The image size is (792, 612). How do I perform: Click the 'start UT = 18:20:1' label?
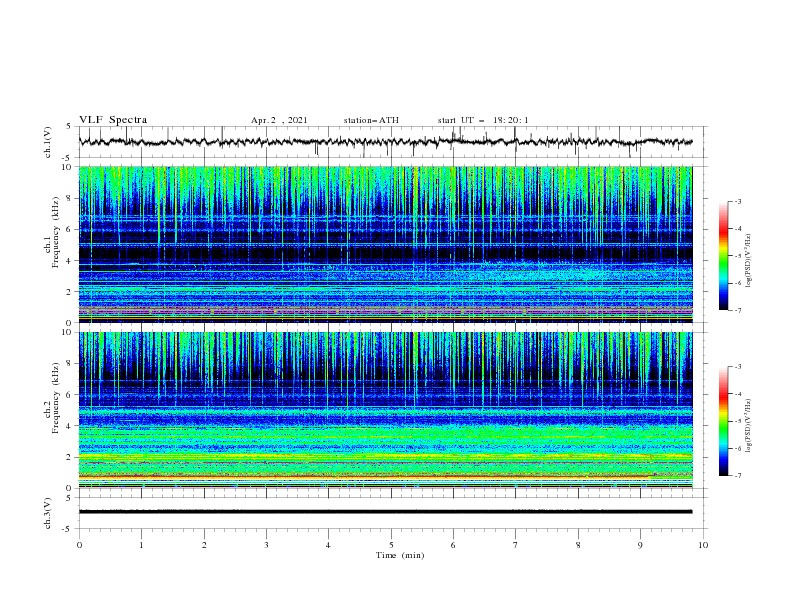click(483, 120)
